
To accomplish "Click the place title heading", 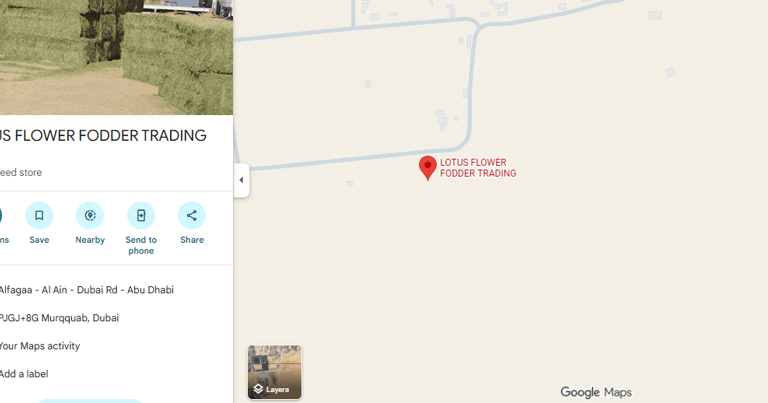I will (103, 136).
